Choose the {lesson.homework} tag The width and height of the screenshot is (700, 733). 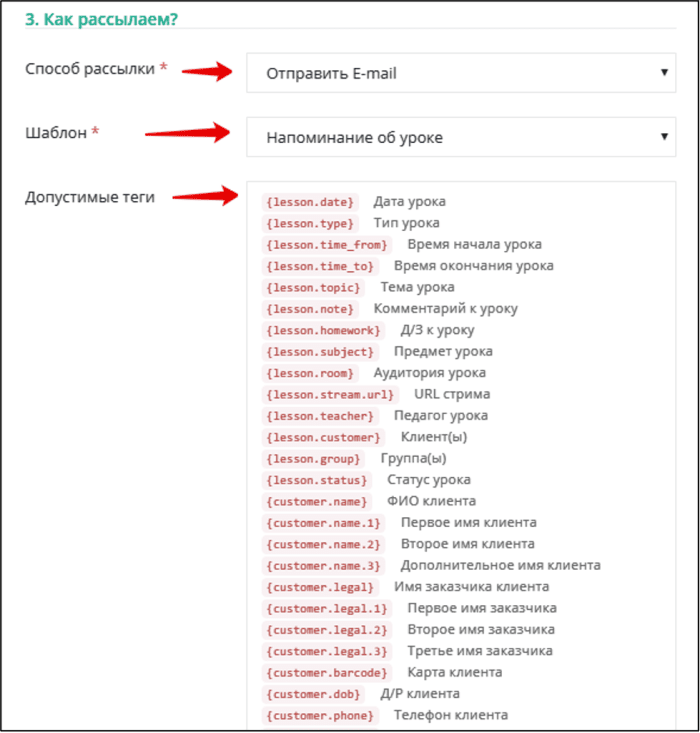click(x=324, y=331)
